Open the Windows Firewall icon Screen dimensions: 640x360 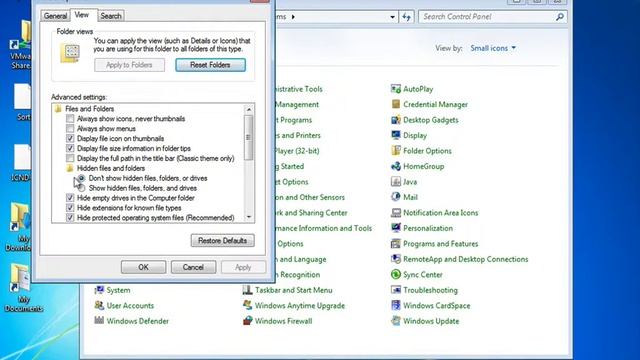click(x=247, y=321)
